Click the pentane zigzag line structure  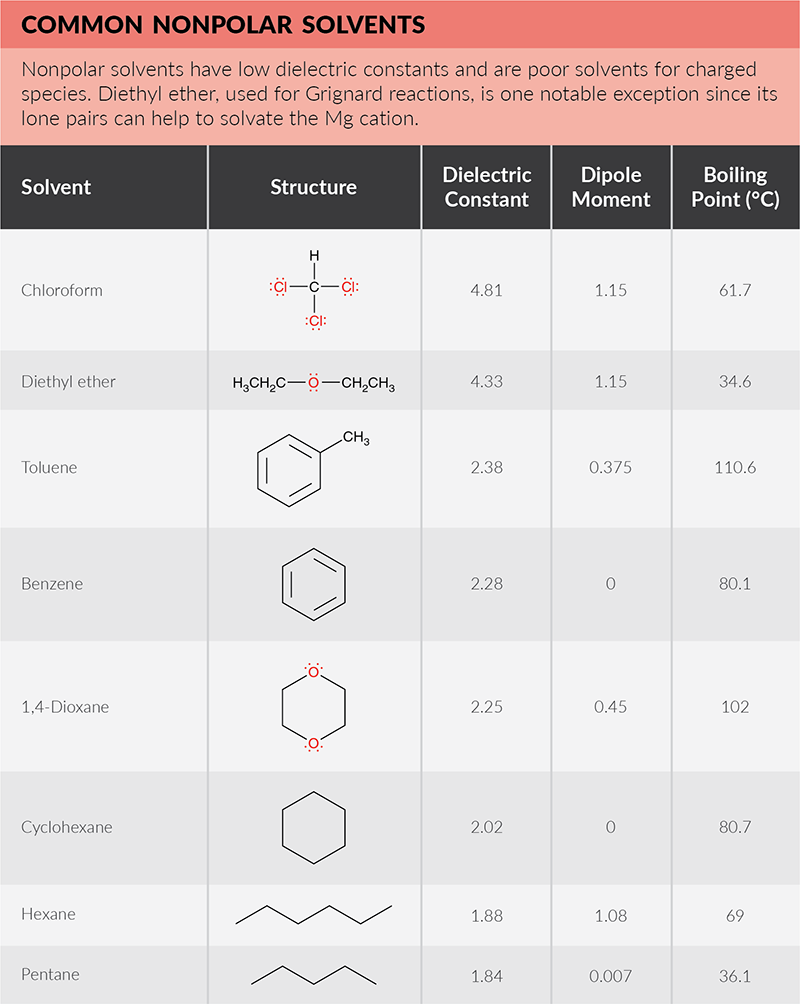[314, 975]
